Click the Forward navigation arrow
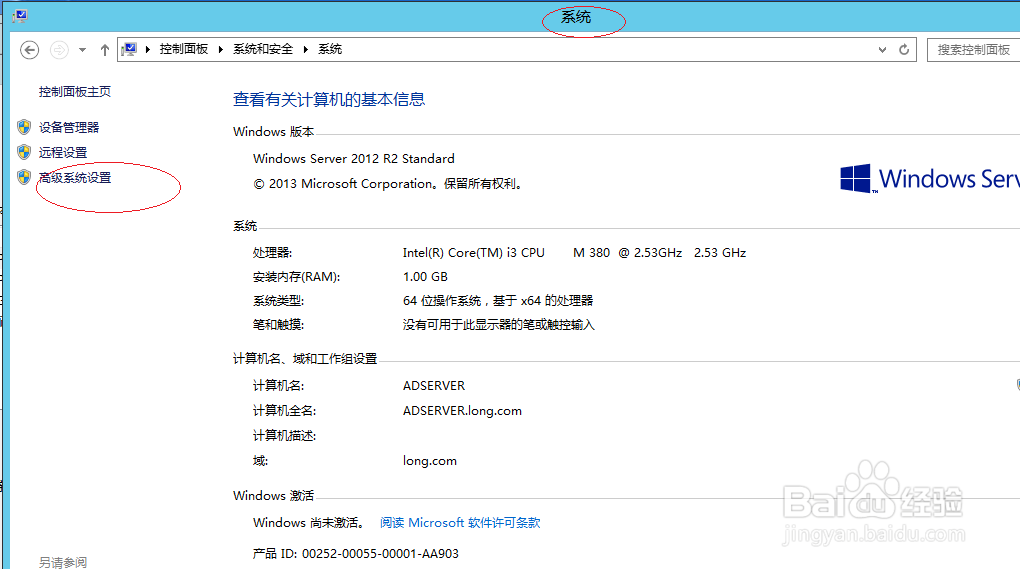 click(x=59, y=50)
